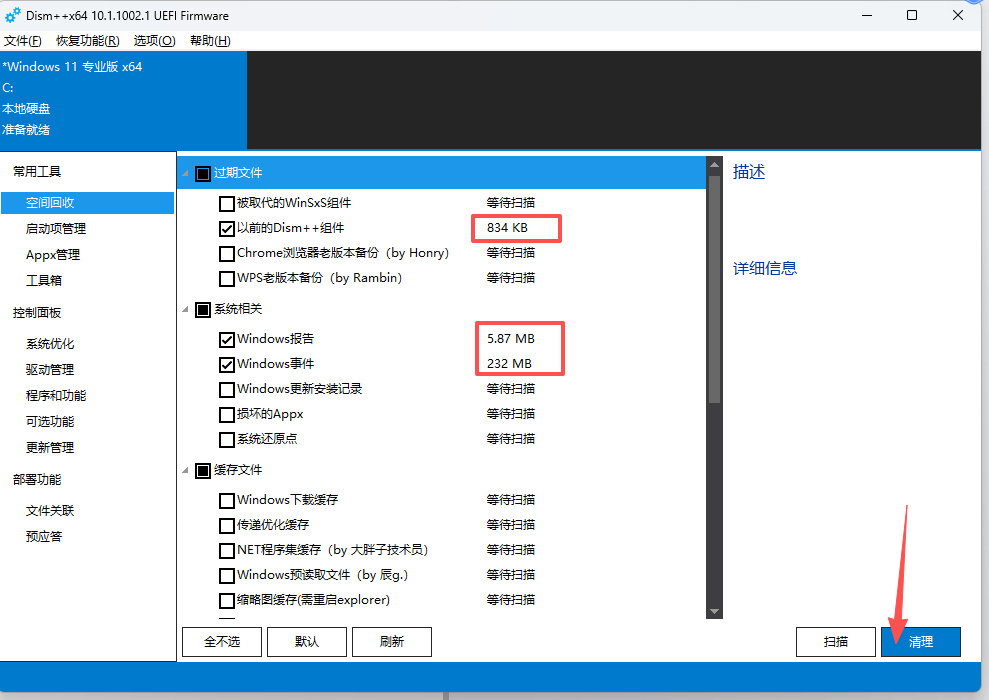
Task: Open 启动项管理 in sidebar
Action: [56, 229]
